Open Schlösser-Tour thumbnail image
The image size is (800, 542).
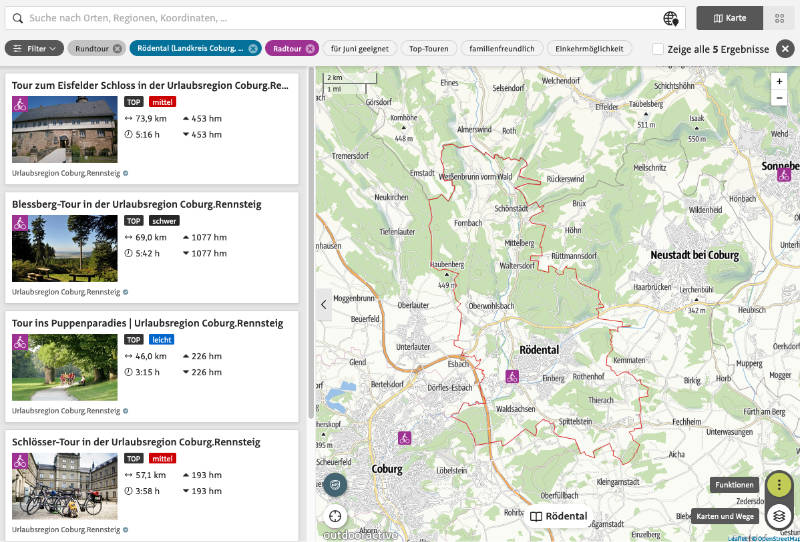point(64,486)
